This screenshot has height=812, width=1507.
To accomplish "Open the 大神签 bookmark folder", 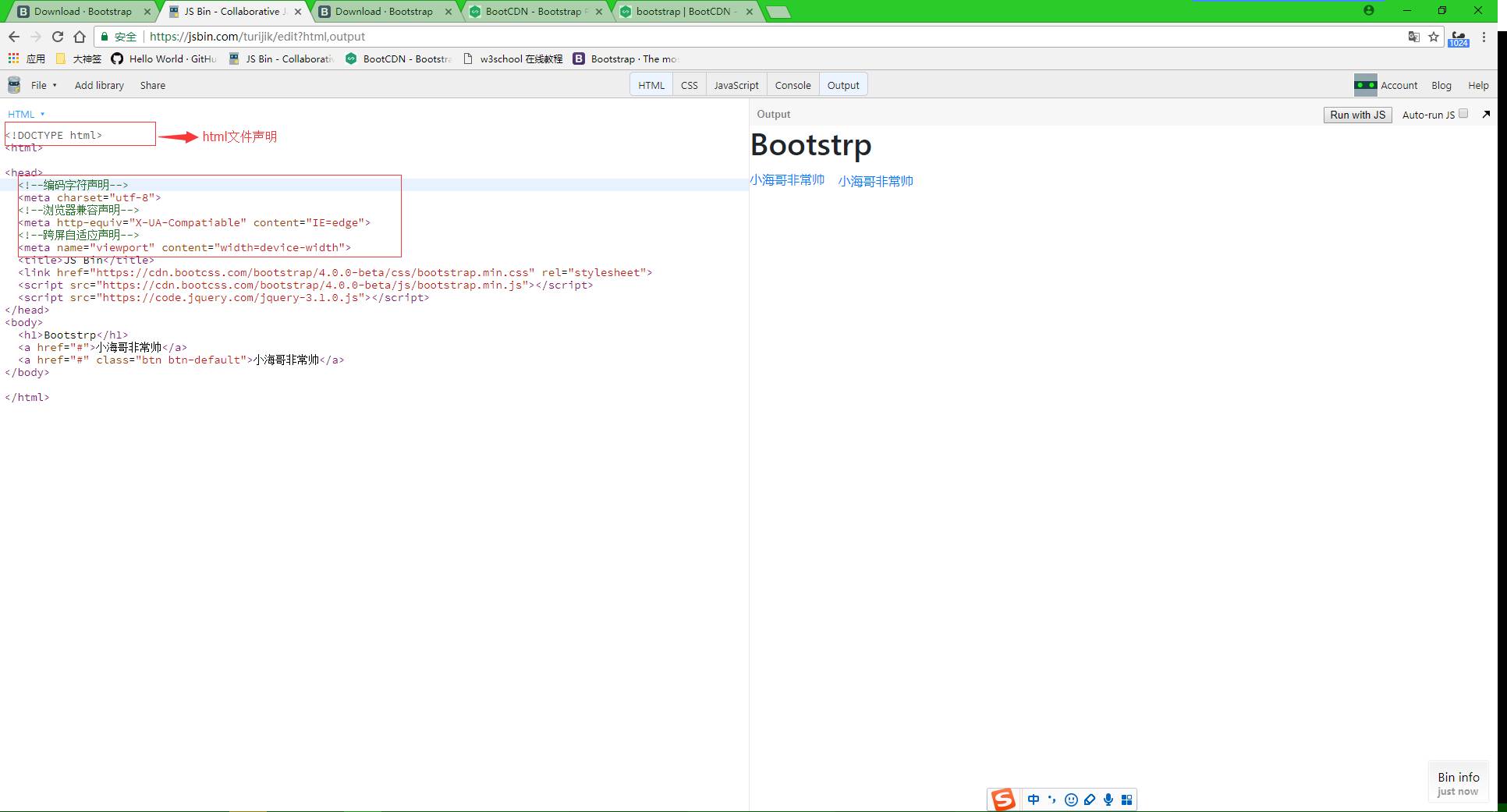I will (x=79, y=59).
